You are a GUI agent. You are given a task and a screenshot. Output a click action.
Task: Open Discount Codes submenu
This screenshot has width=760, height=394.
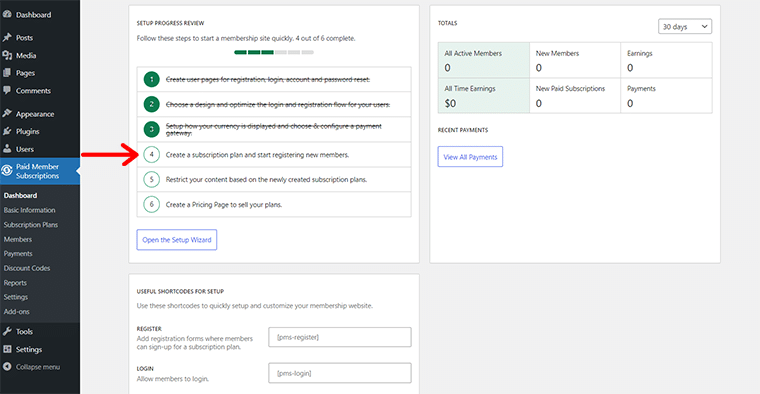click(x=27, y=268)
